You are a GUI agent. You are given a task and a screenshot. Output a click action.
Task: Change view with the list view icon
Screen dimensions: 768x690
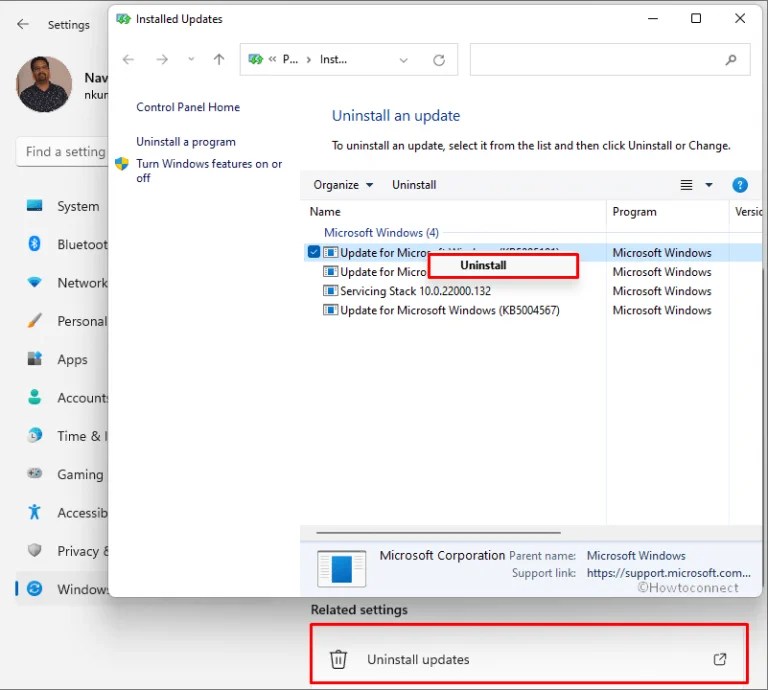point(686,185)
